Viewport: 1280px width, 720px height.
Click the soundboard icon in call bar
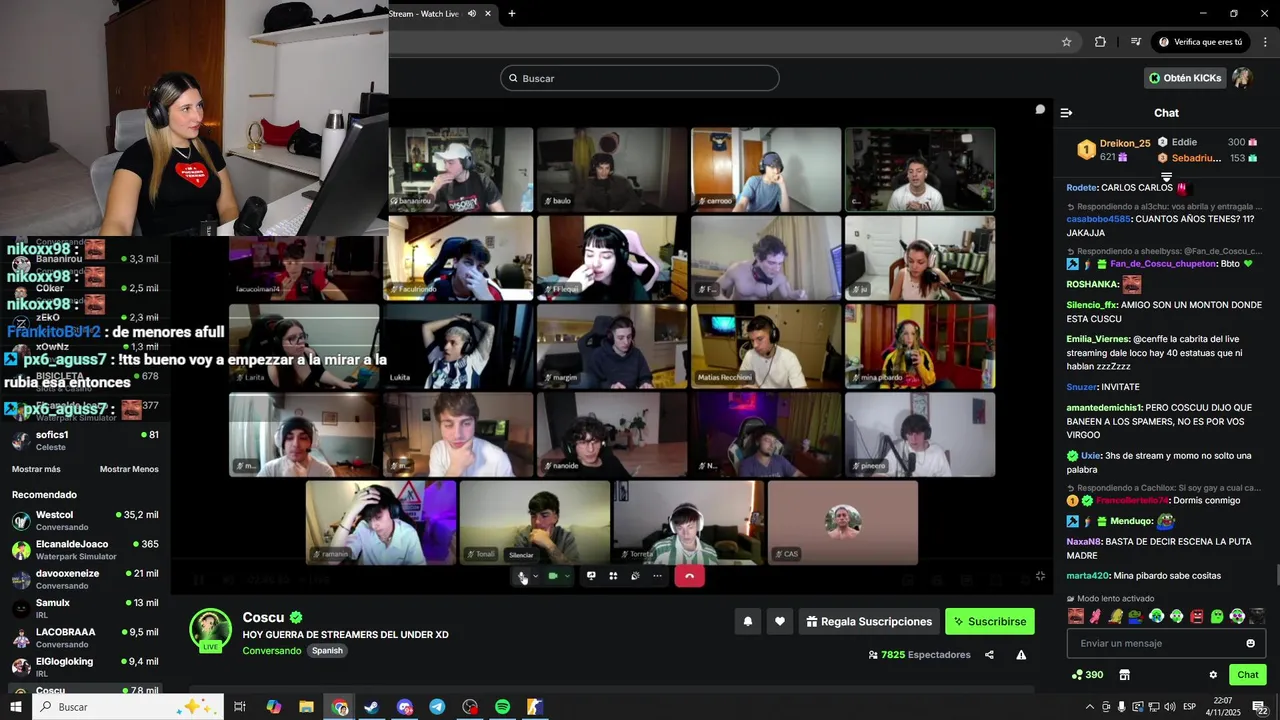pyautogui.click(x=635, y=576)
